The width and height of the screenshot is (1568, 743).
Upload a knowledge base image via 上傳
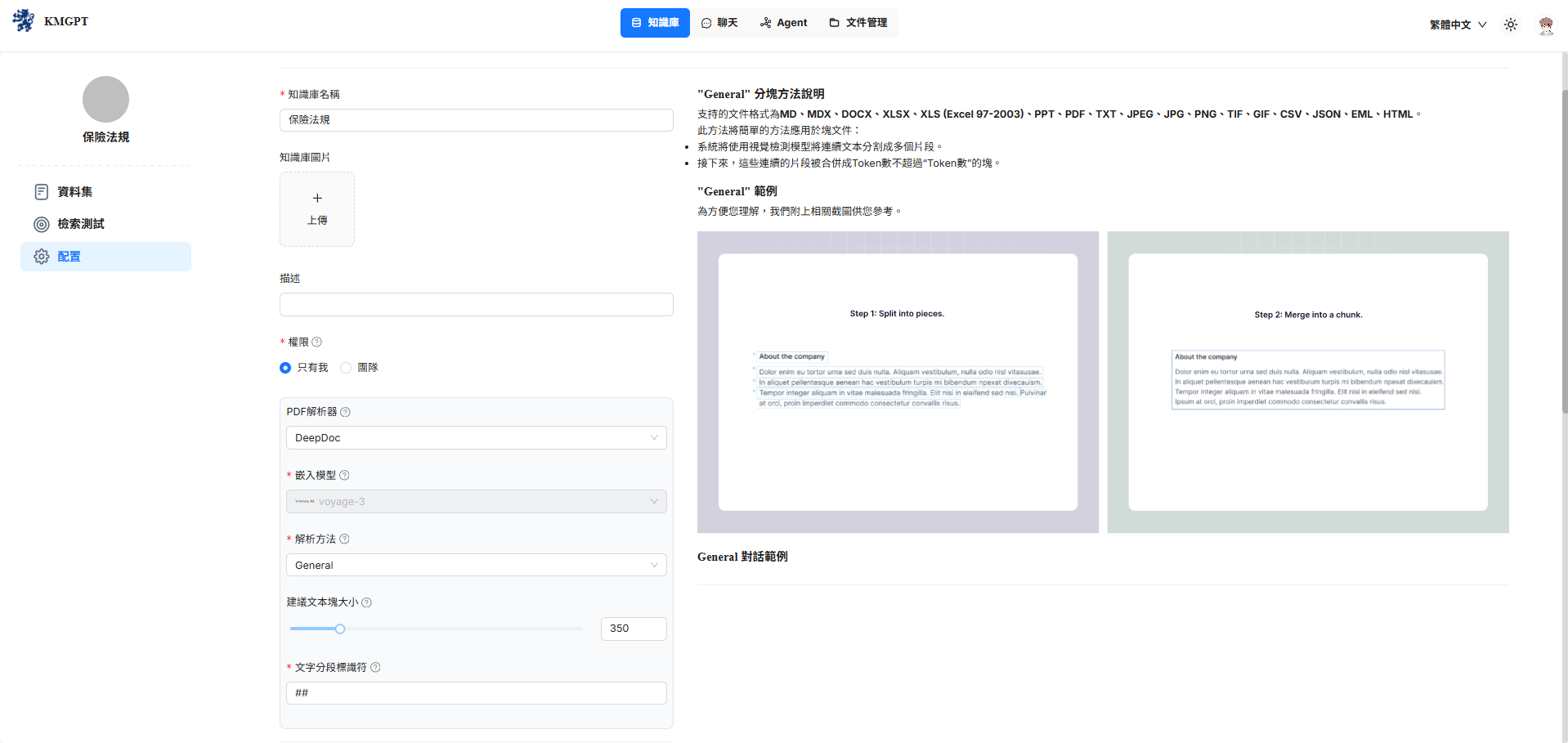point(317,209)
